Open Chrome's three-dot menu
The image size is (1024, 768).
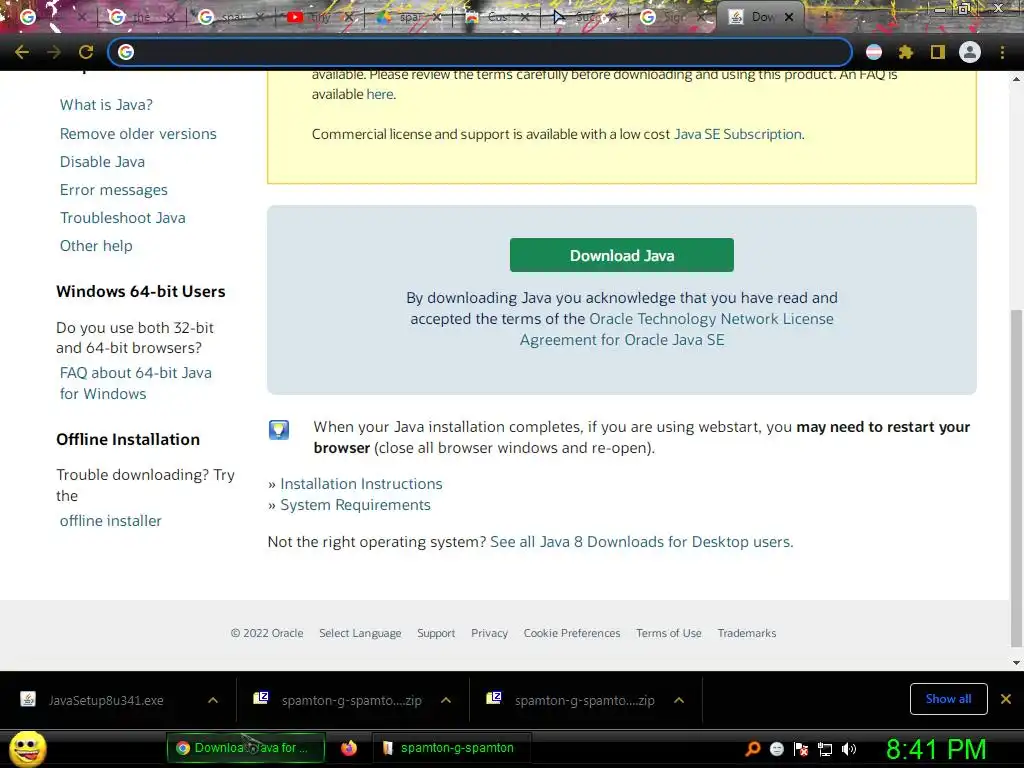coord(1002,52)
